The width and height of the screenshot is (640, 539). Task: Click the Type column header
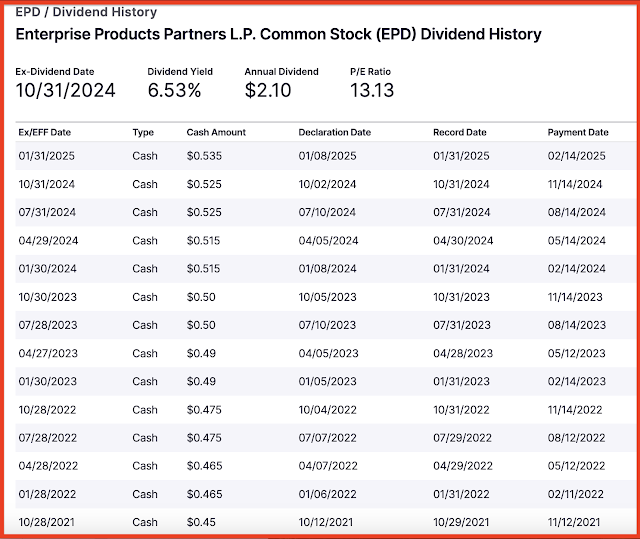[143, 133]
